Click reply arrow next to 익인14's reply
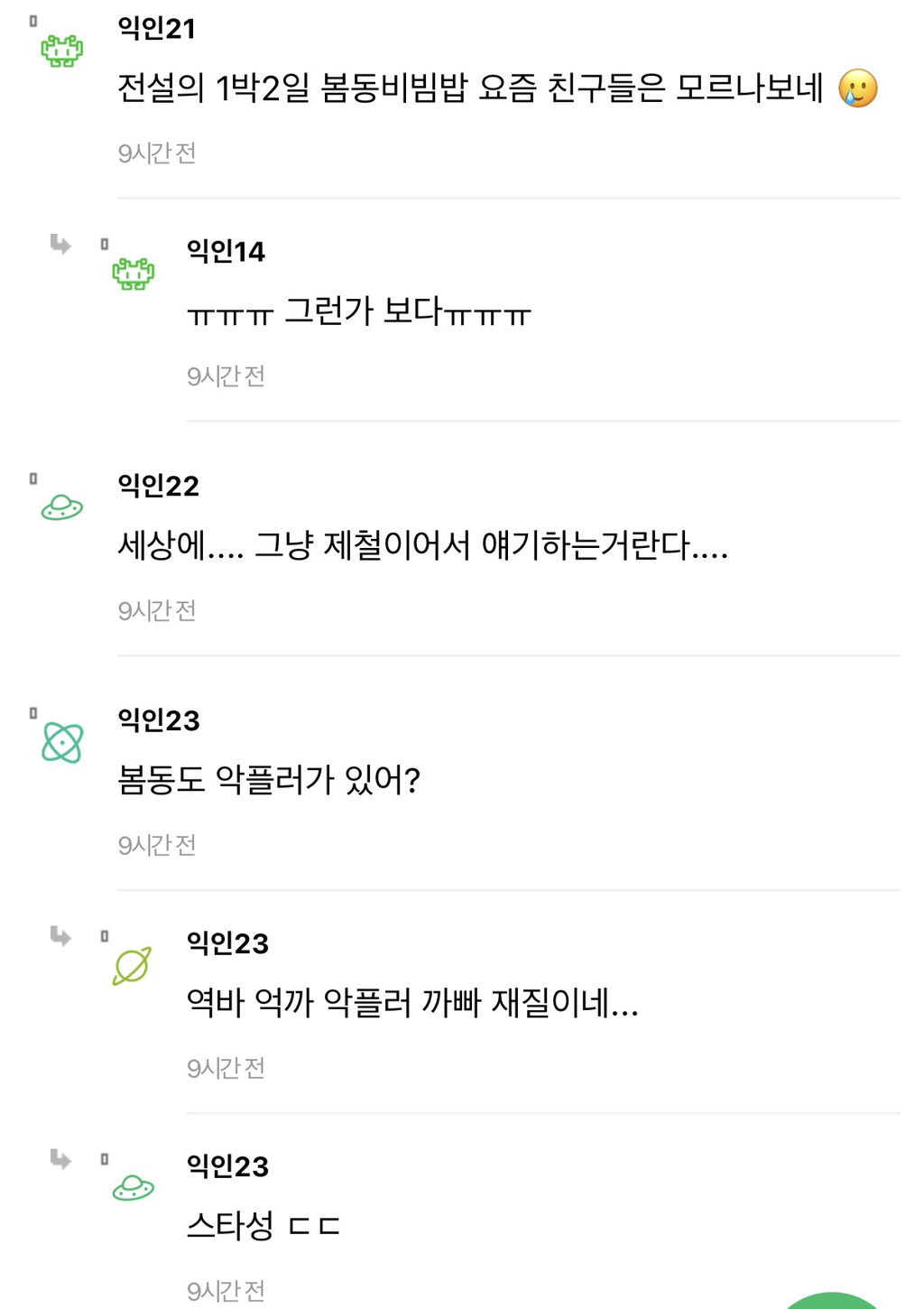Viewport: 924px width, 1309px height. point(60,244)
